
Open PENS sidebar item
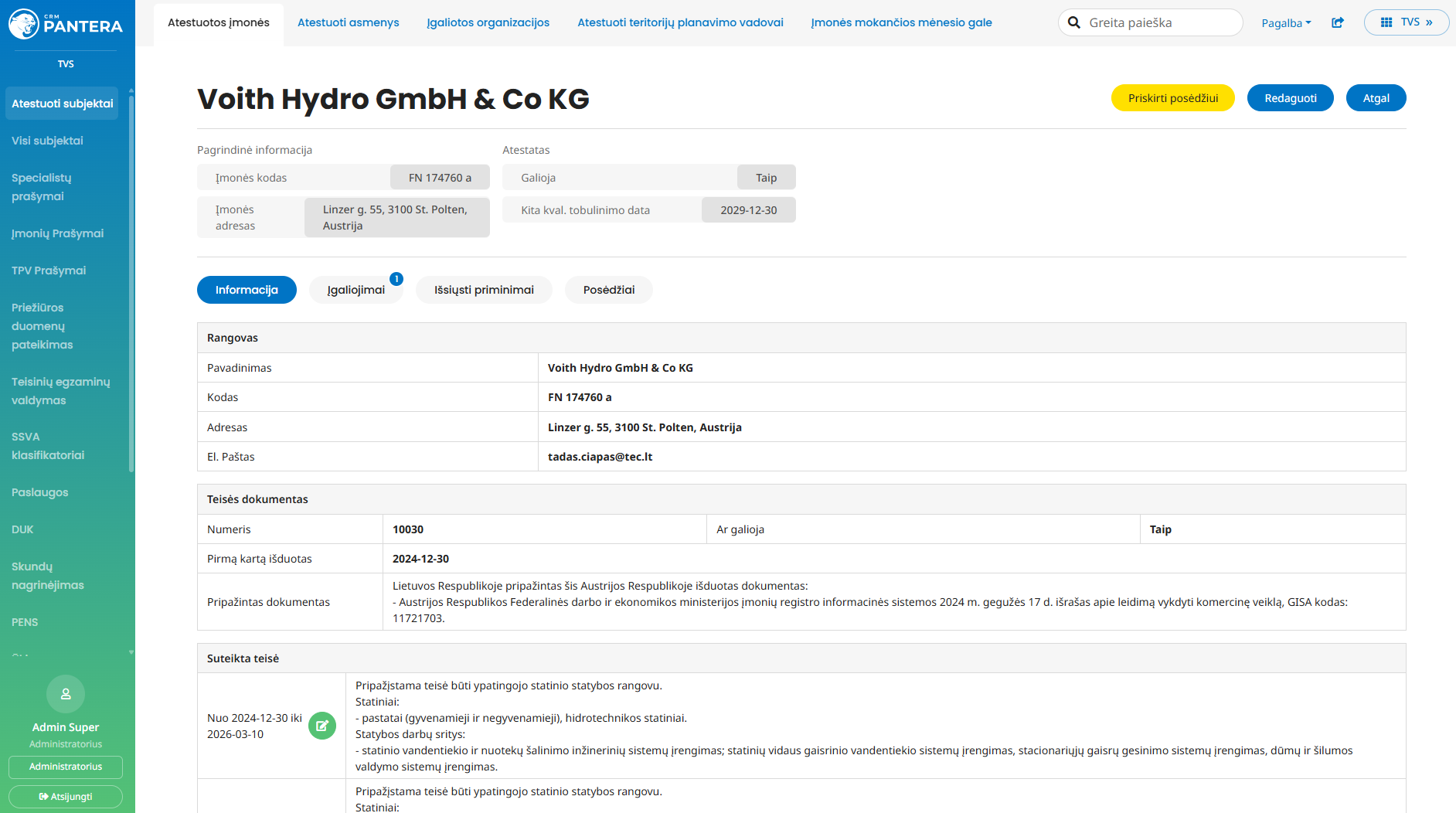25,622
